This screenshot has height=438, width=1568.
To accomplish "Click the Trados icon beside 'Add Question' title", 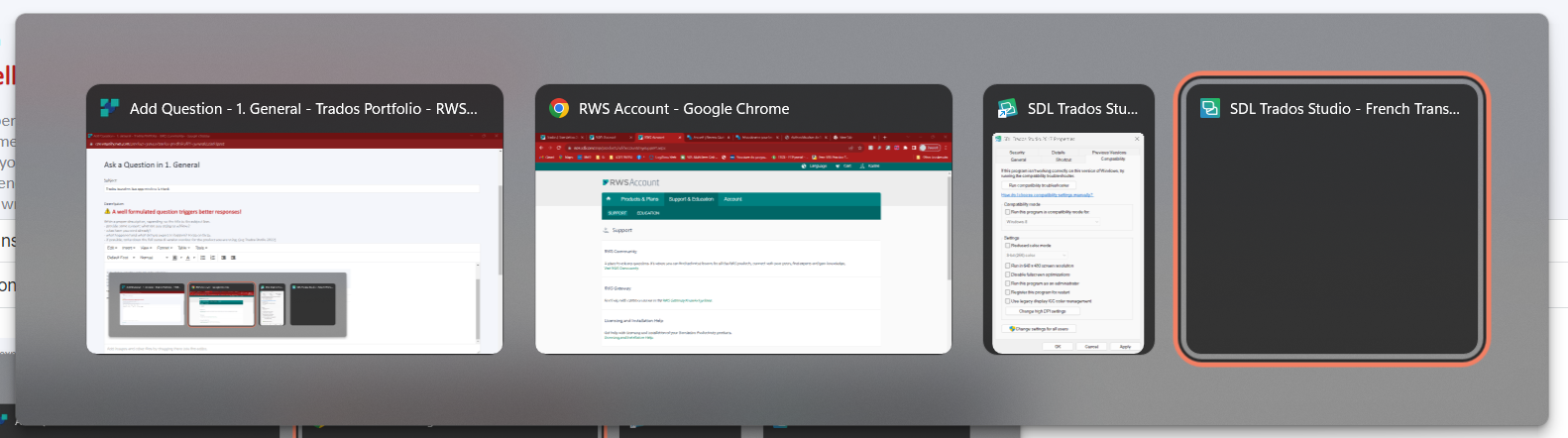I will click(110, 109).
